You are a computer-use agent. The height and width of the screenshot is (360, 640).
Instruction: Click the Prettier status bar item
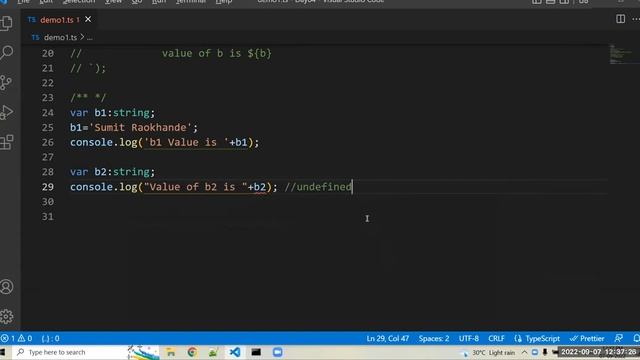587,338
